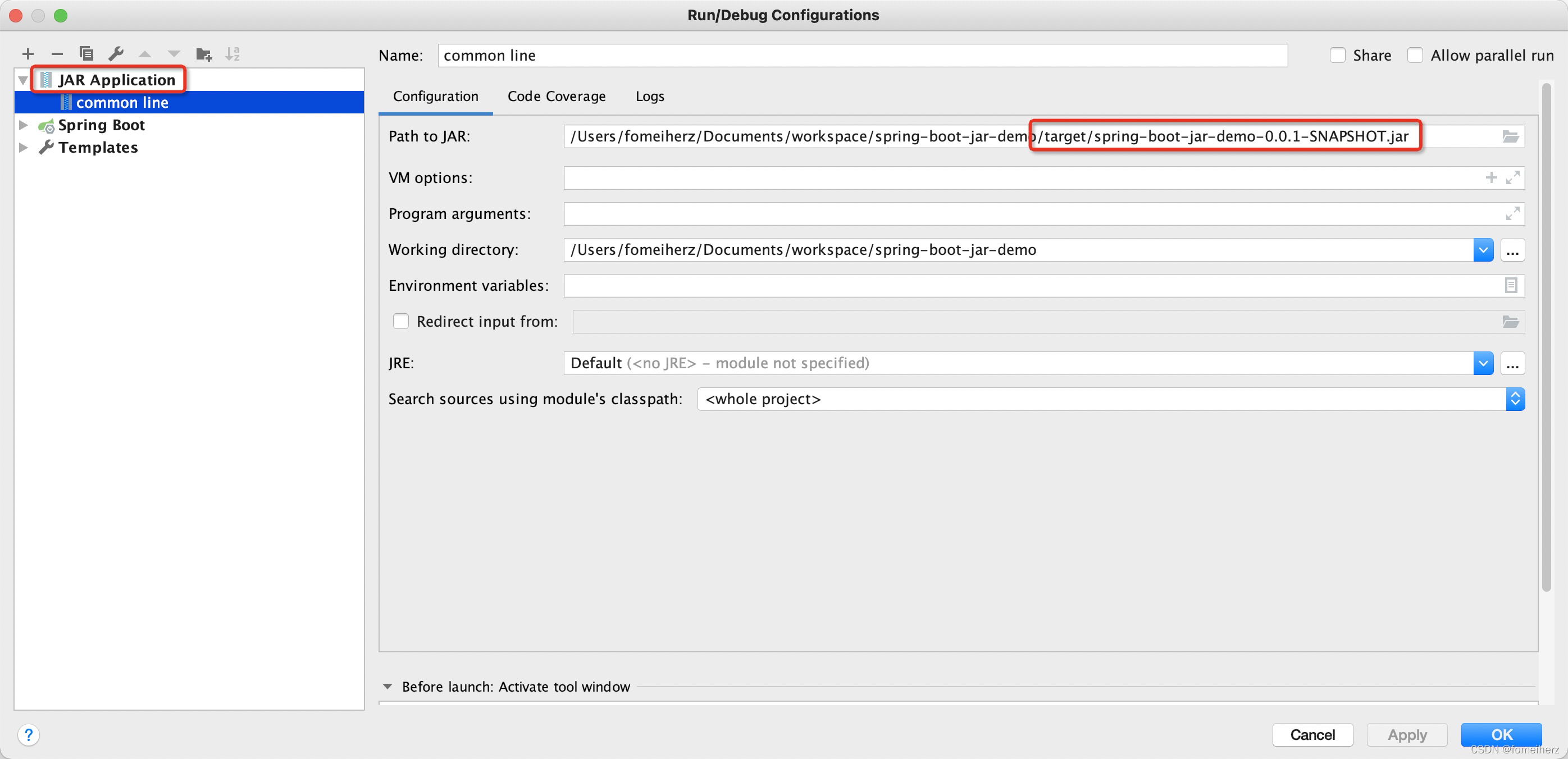Click the Cancel button
Image resolution: width=1568 pixels, height=759 pixels.
[1312, 735]
